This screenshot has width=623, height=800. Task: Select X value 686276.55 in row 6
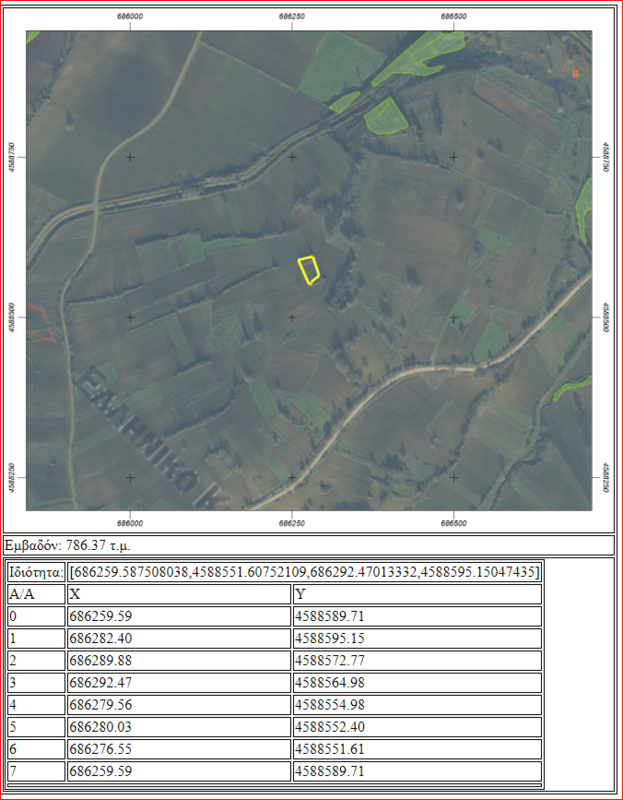(178, 749)
